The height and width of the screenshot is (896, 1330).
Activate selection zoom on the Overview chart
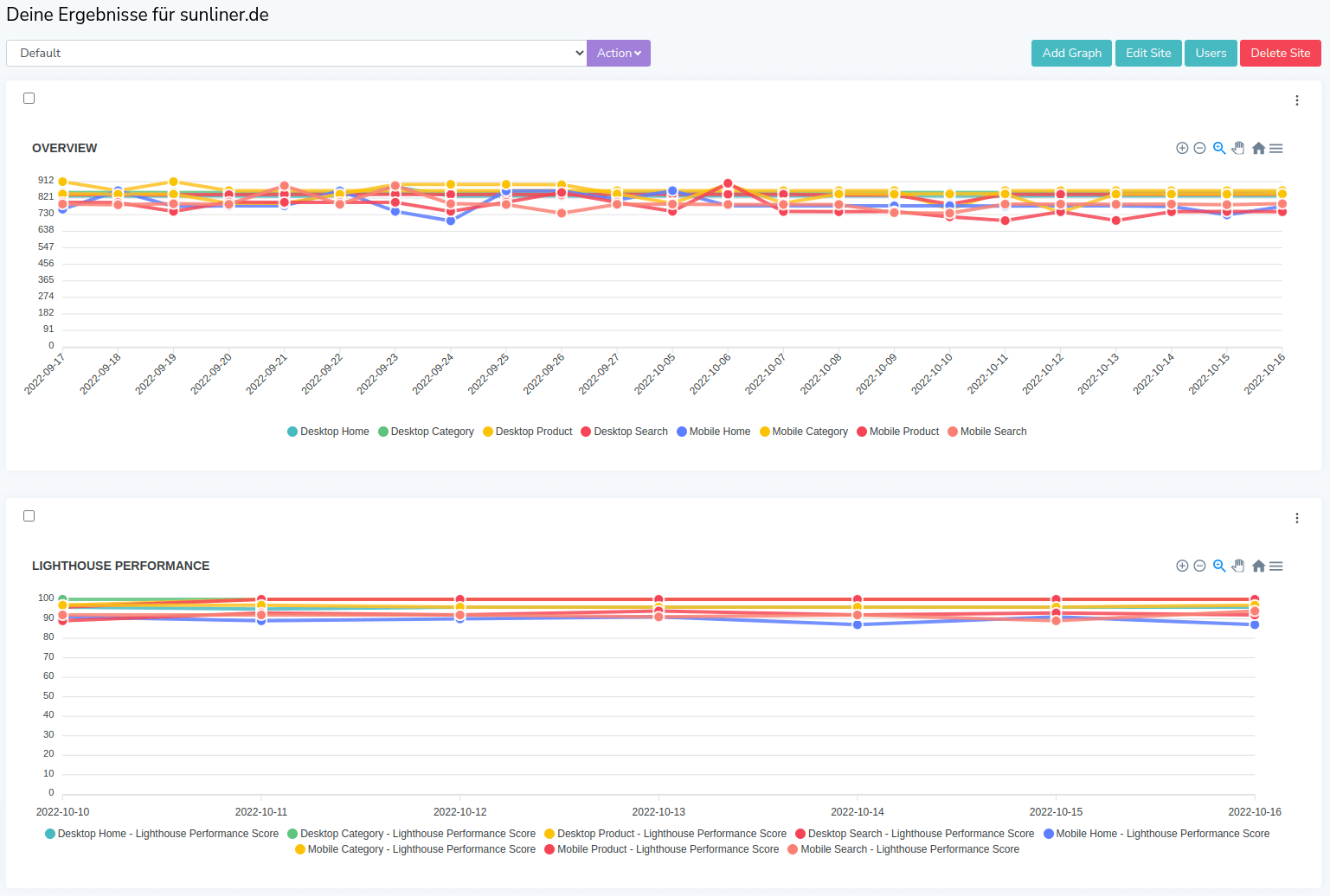(x=1219, y=148)
